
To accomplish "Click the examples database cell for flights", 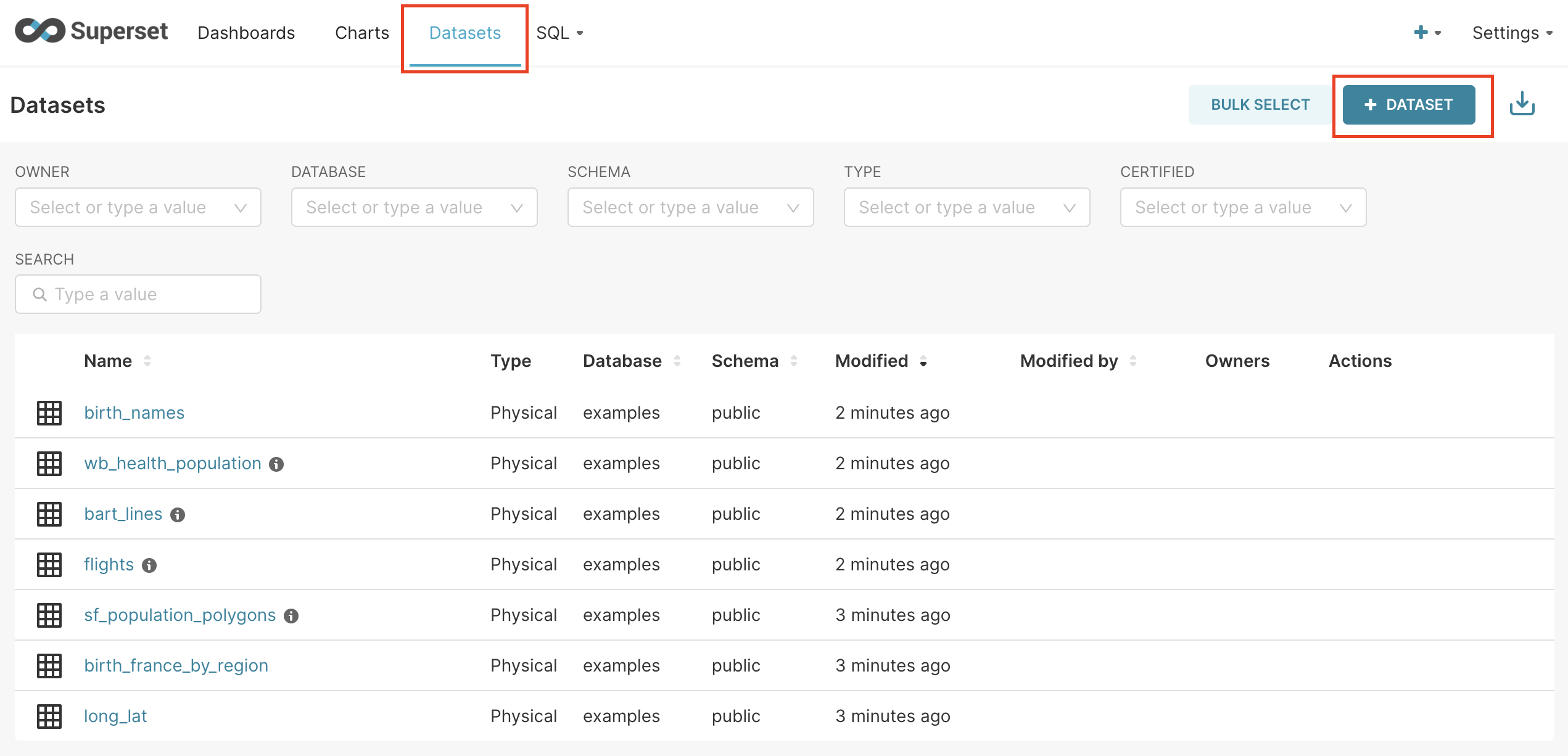I will click(621, 564).
